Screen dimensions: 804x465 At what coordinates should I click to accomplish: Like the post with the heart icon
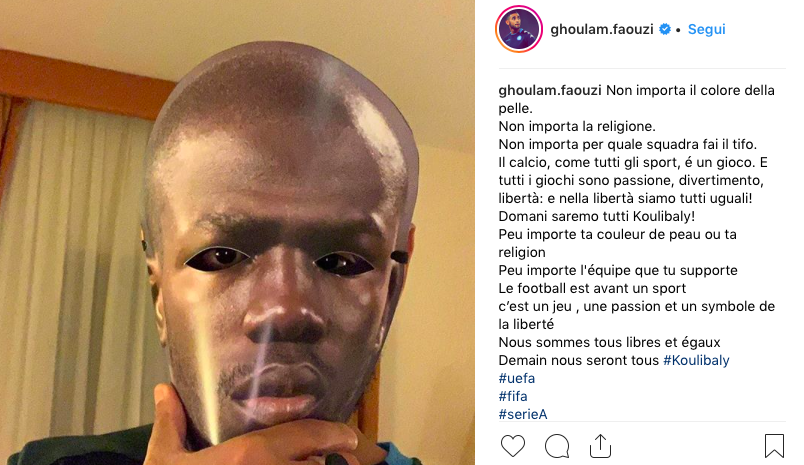(x=513, y=446)
